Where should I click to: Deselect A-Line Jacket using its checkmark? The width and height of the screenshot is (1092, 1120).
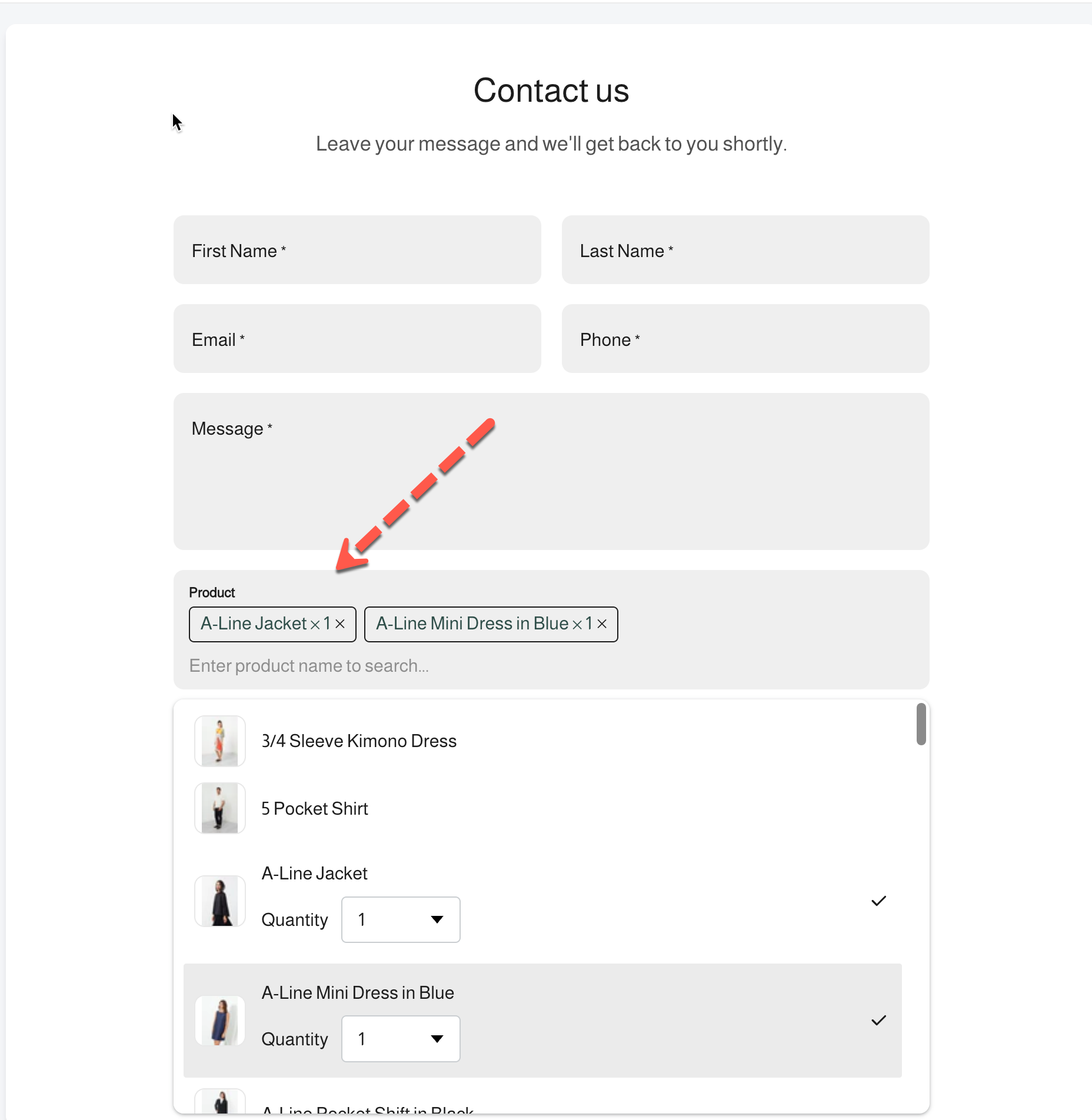click(878, 901)
